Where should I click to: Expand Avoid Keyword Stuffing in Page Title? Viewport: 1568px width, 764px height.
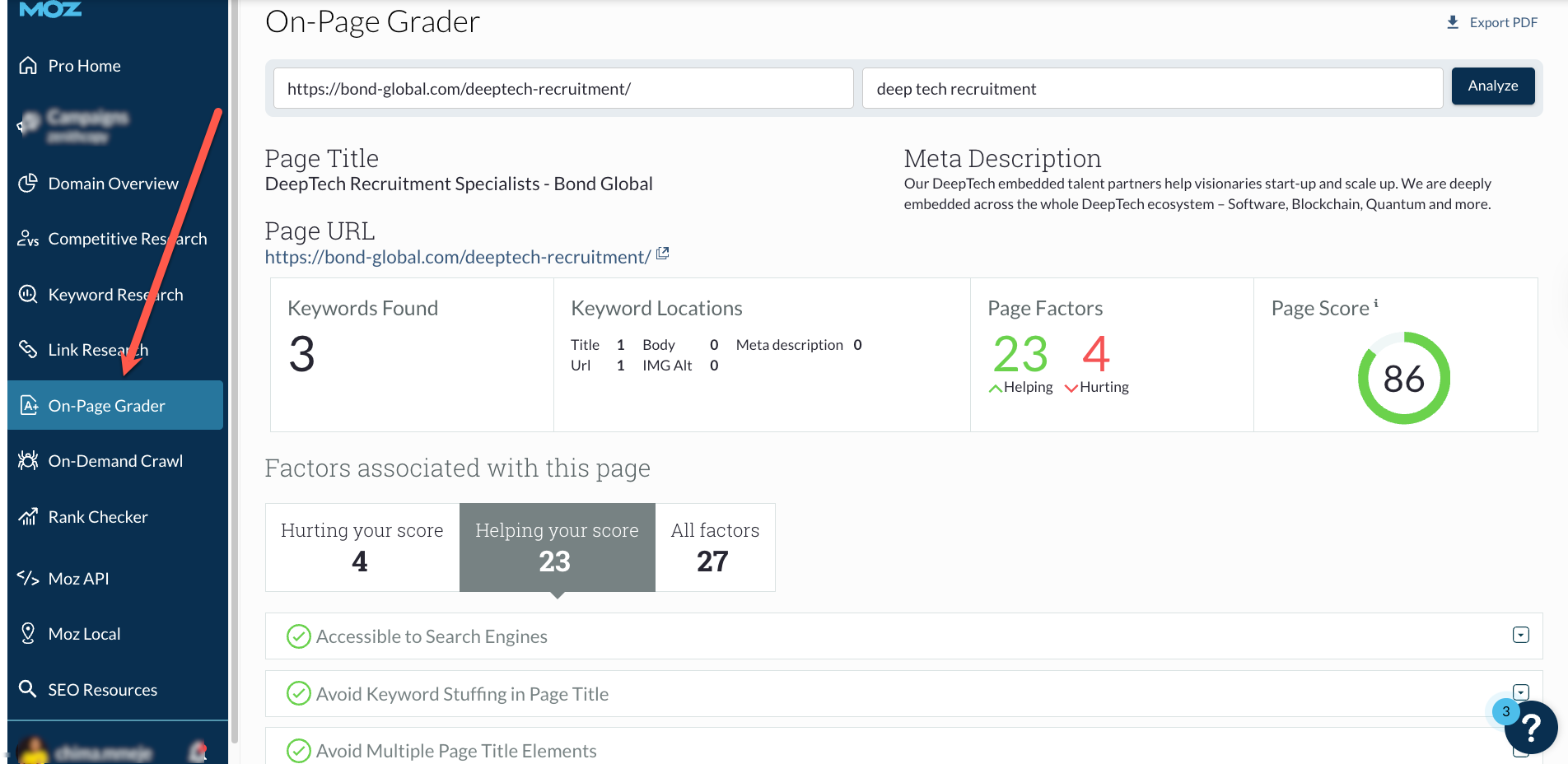click(x=1520, y=692)
